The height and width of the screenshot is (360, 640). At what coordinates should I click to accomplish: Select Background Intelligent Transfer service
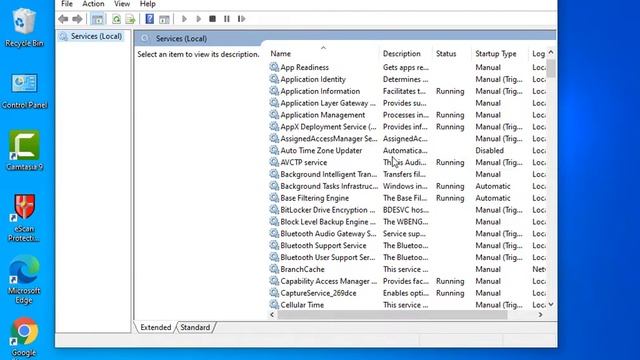coord(329,174)
